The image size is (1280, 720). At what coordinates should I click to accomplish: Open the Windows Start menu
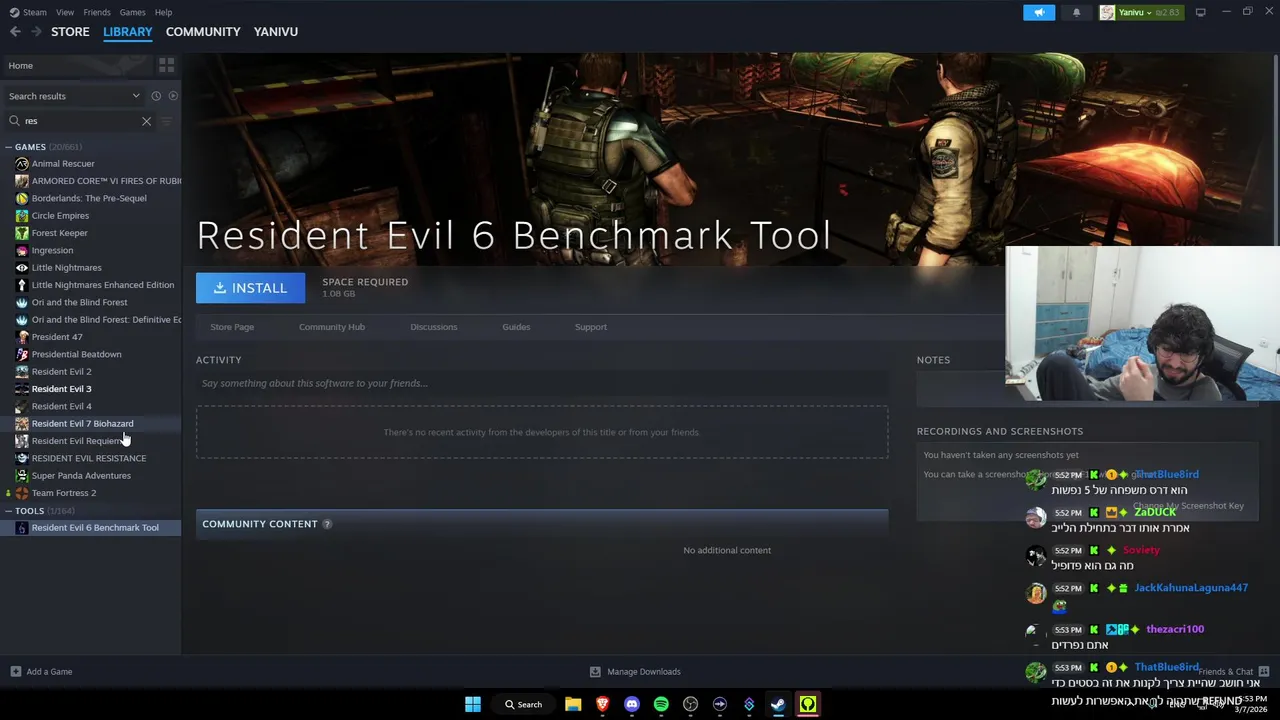[x=473, y=704]
